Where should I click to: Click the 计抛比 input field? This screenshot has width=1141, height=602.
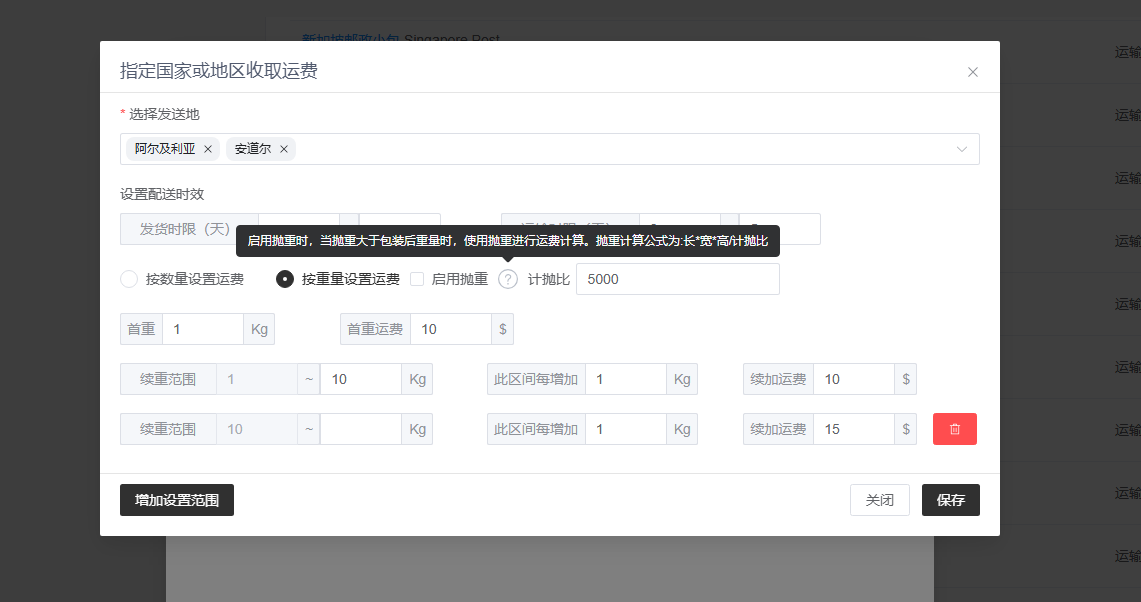677,279
